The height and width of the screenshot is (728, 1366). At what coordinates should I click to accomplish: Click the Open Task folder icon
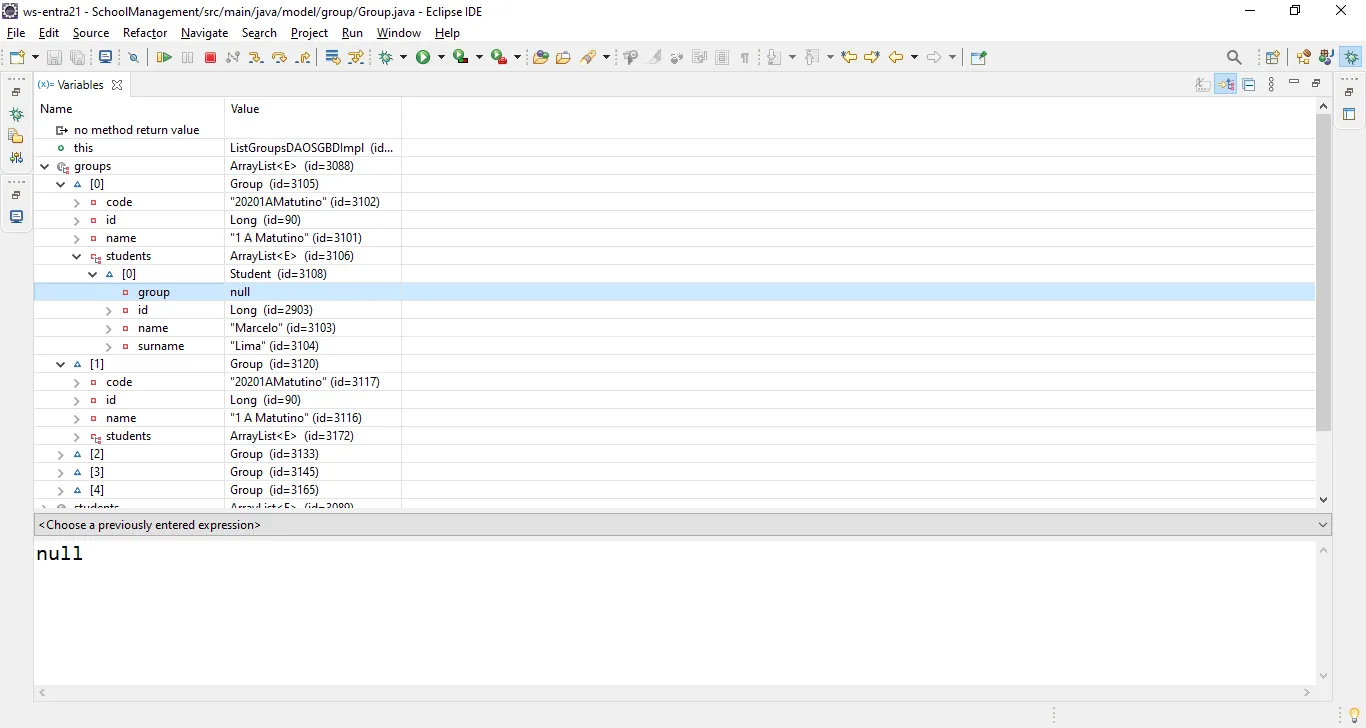tap(563, 57)
